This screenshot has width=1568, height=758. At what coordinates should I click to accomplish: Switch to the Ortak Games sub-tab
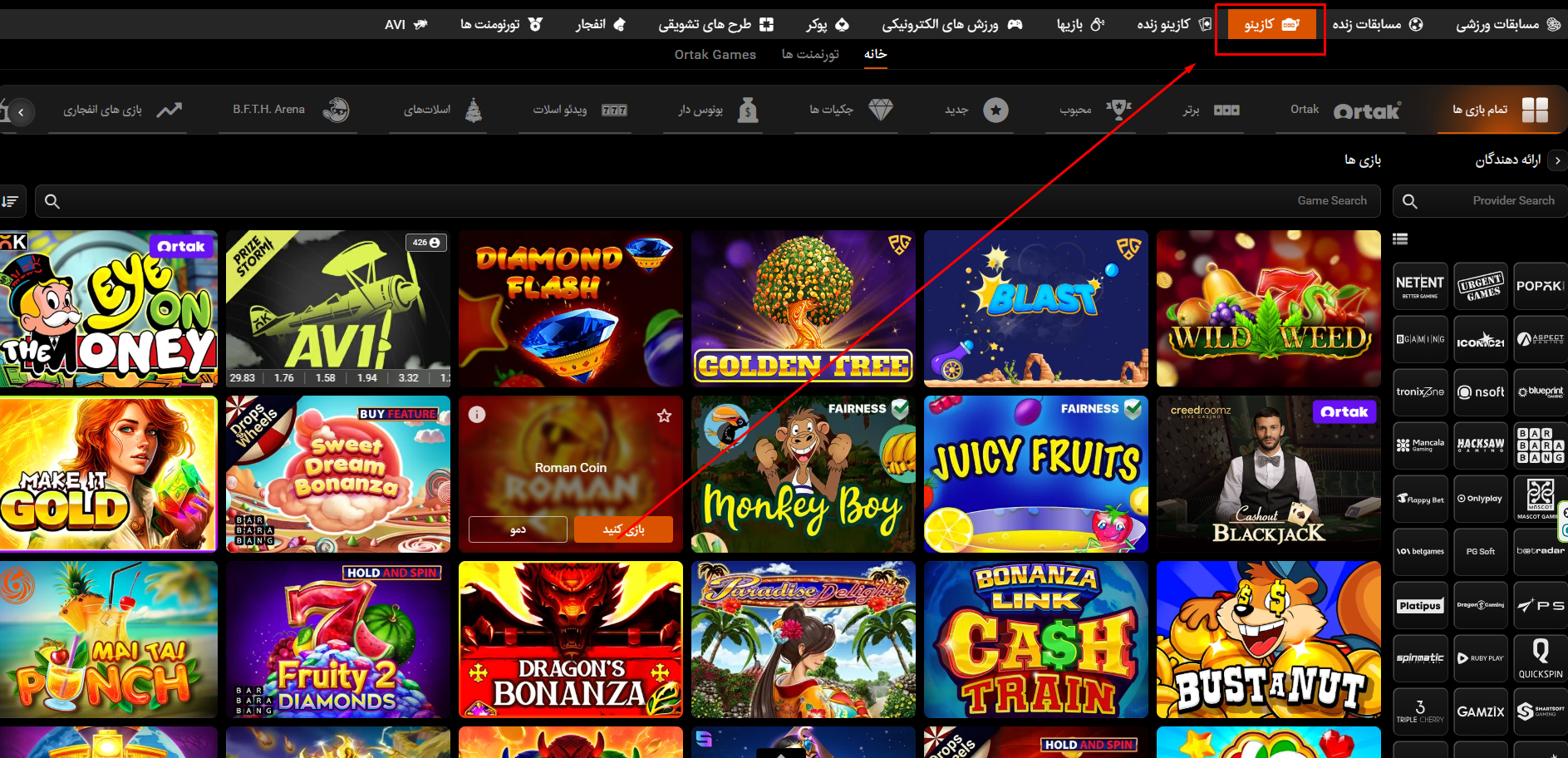[x=715, y=54]
